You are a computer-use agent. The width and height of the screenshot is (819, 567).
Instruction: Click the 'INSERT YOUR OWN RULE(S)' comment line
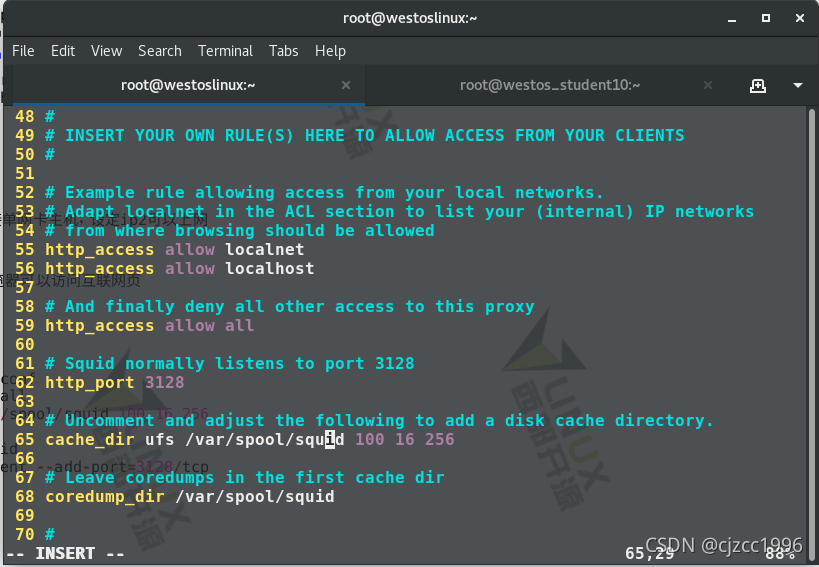(365, 136)
